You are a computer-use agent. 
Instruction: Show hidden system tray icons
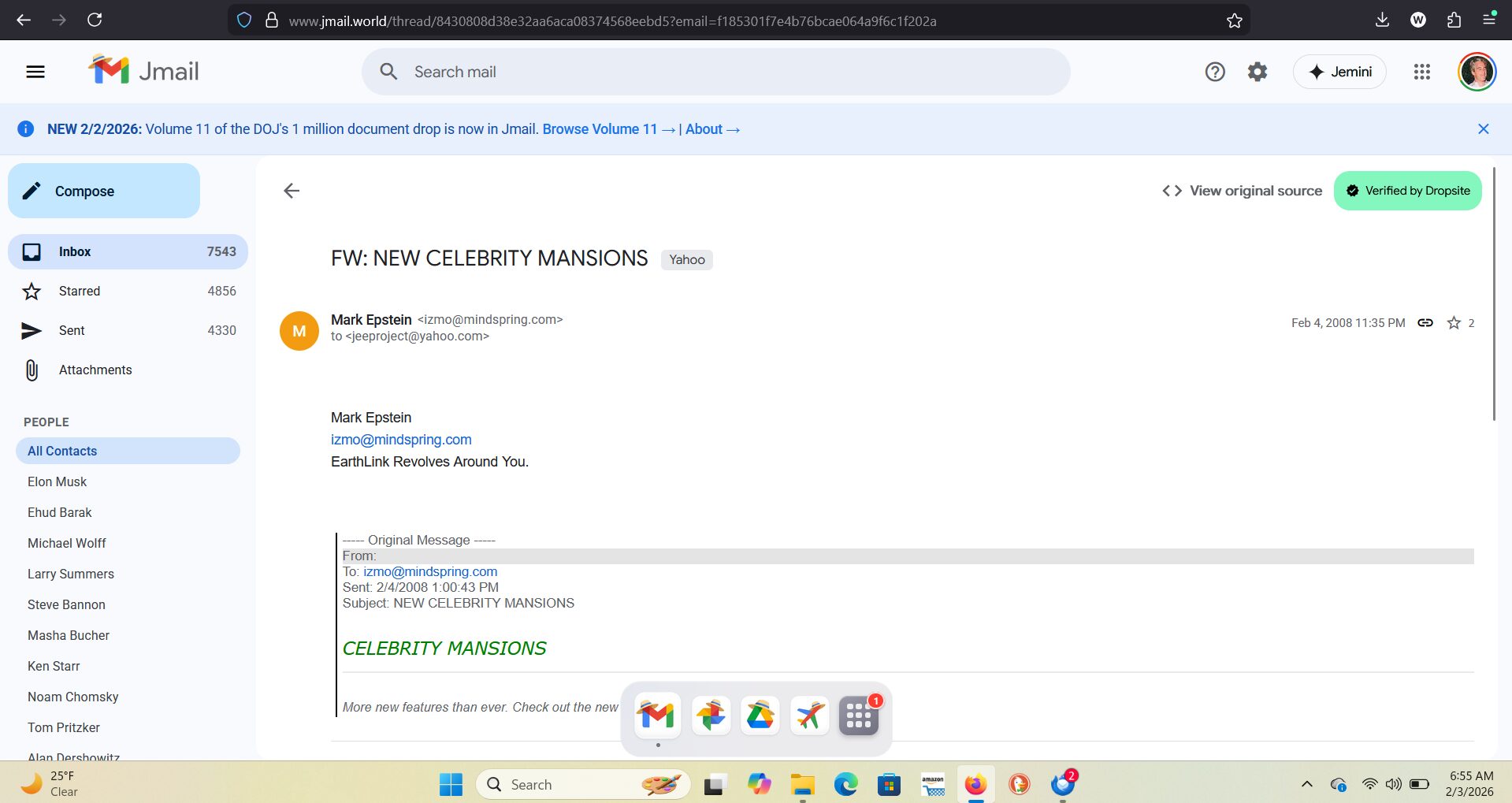click(1306, 784)
